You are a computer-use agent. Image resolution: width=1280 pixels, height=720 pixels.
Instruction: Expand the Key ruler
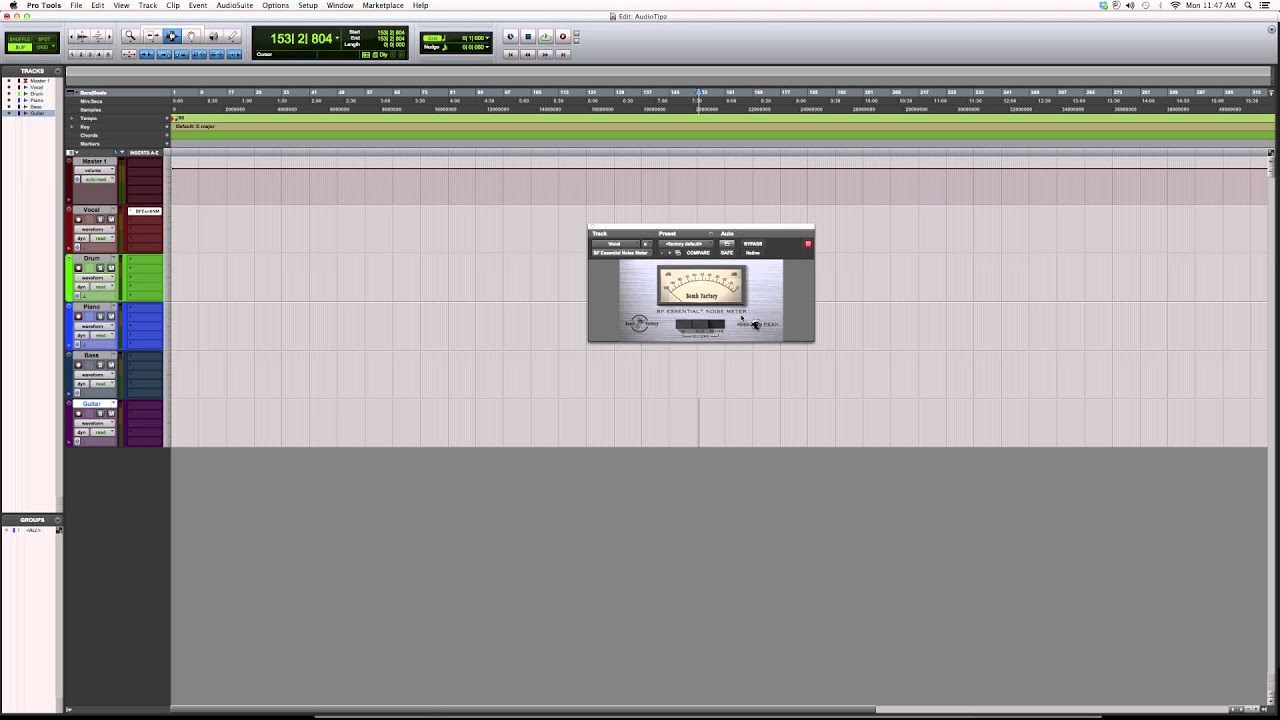71,126
